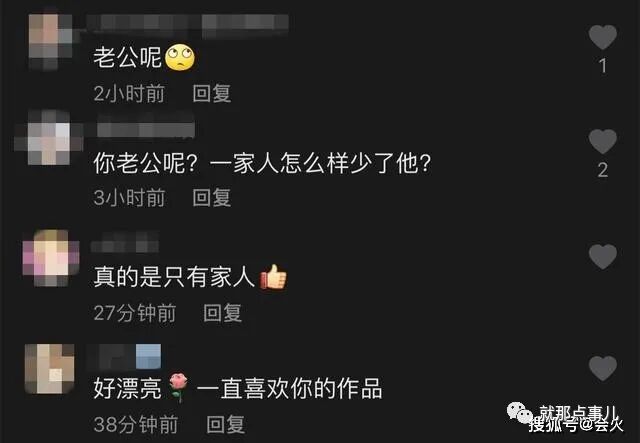Tap the heart next to "好漂亮 一直喜欢你的作品"
This screenshot has height=443, width=640.
(x=602, y=368)
